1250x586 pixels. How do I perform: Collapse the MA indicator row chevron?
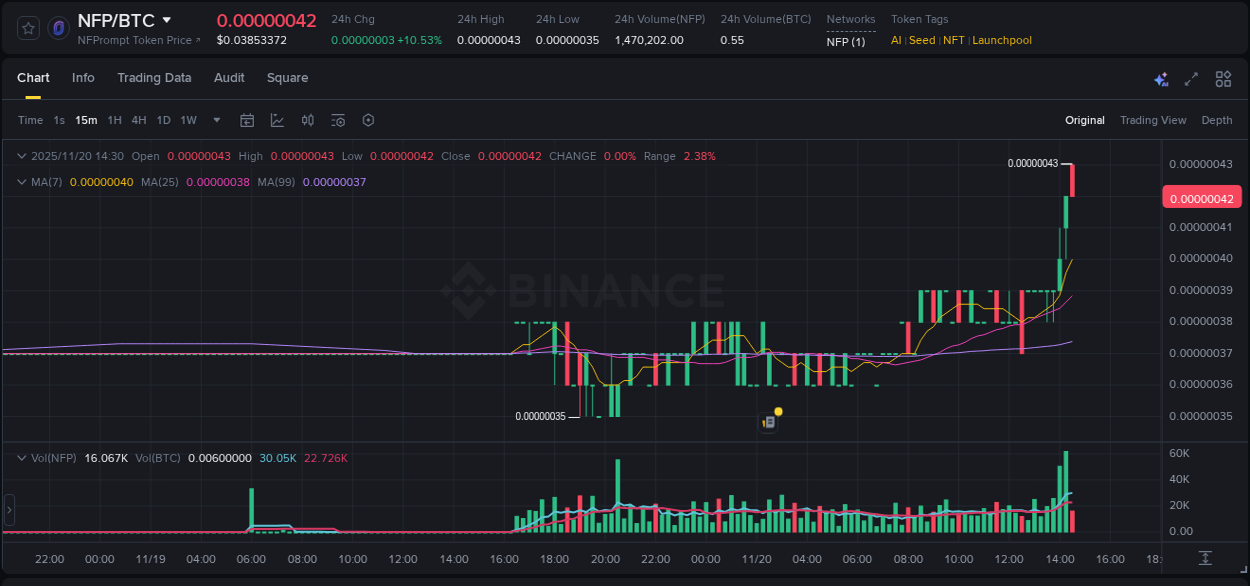[x=21, y=182]
